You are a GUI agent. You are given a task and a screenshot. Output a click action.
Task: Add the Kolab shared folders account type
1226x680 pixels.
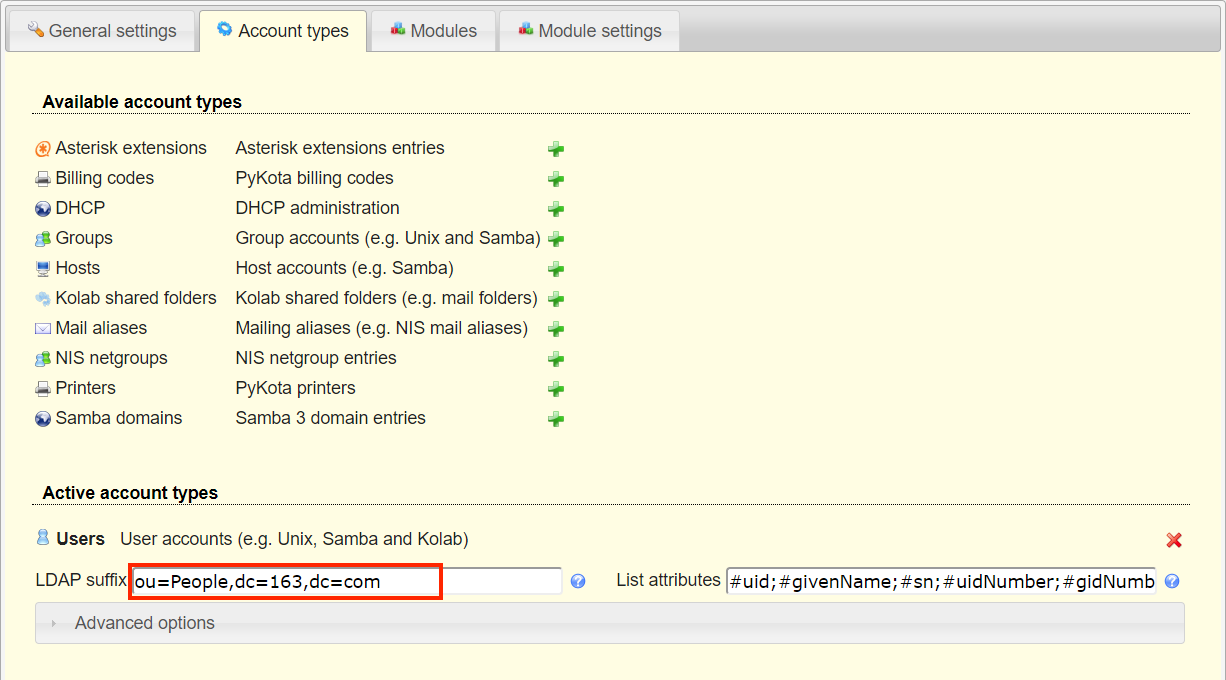pos(556,299)
